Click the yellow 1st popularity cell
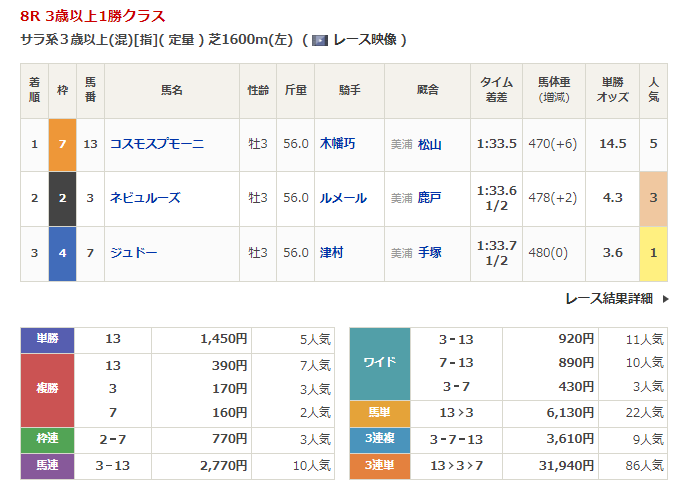Viewport: 686px width, 489px height. pos(653,253)
